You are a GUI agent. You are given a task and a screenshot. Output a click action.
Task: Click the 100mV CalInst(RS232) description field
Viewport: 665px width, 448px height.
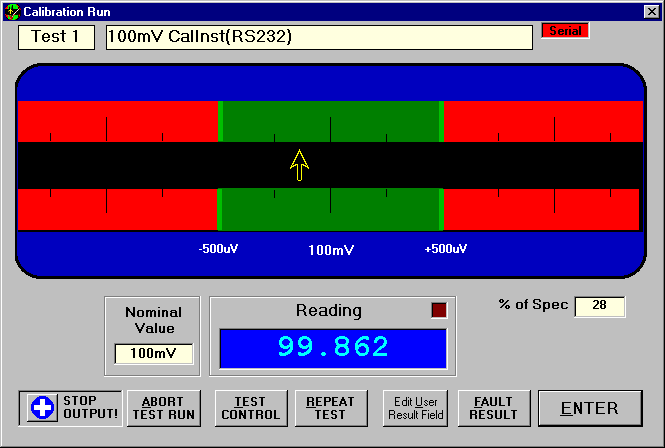(319, 37)
